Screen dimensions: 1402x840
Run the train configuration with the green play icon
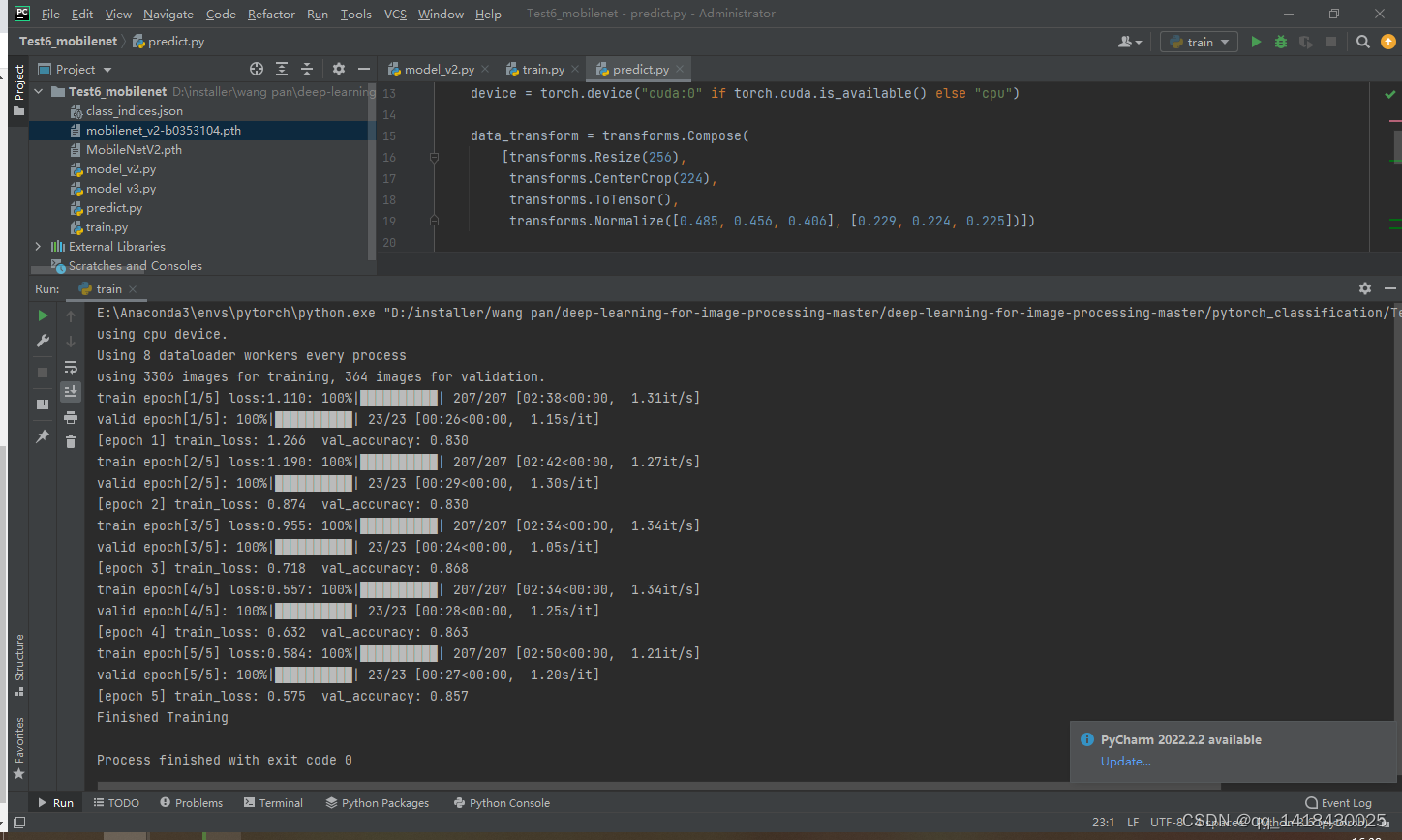(1256, 42)
